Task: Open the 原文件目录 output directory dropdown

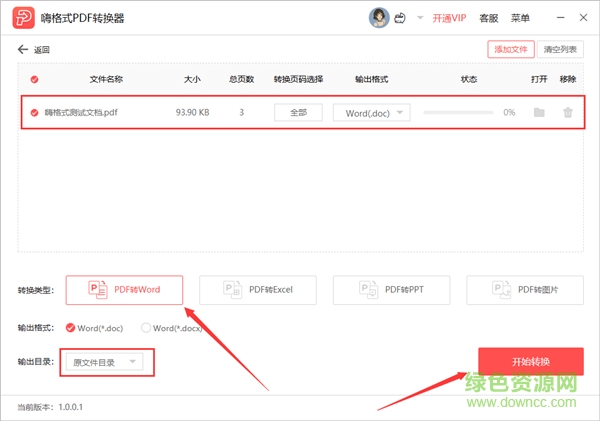Action: [104, 362]
